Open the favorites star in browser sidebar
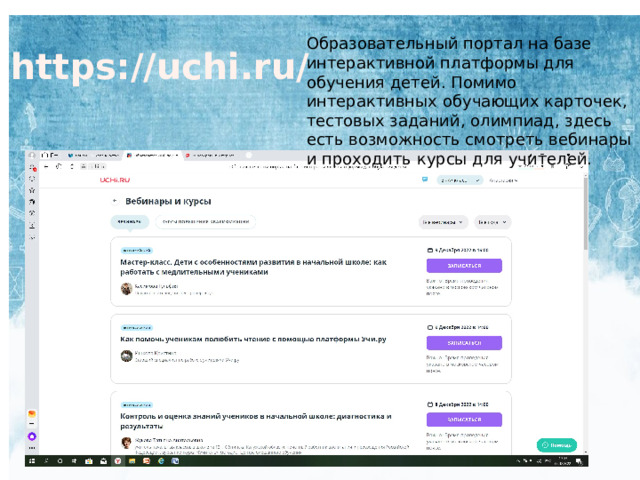The image size is (640, 480). click(32, 190)
